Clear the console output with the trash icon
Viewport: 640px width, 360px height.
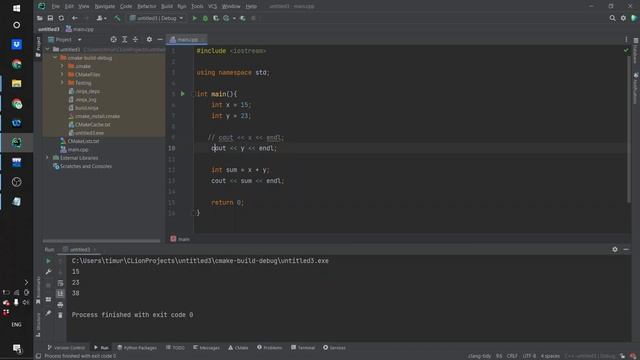60,315
